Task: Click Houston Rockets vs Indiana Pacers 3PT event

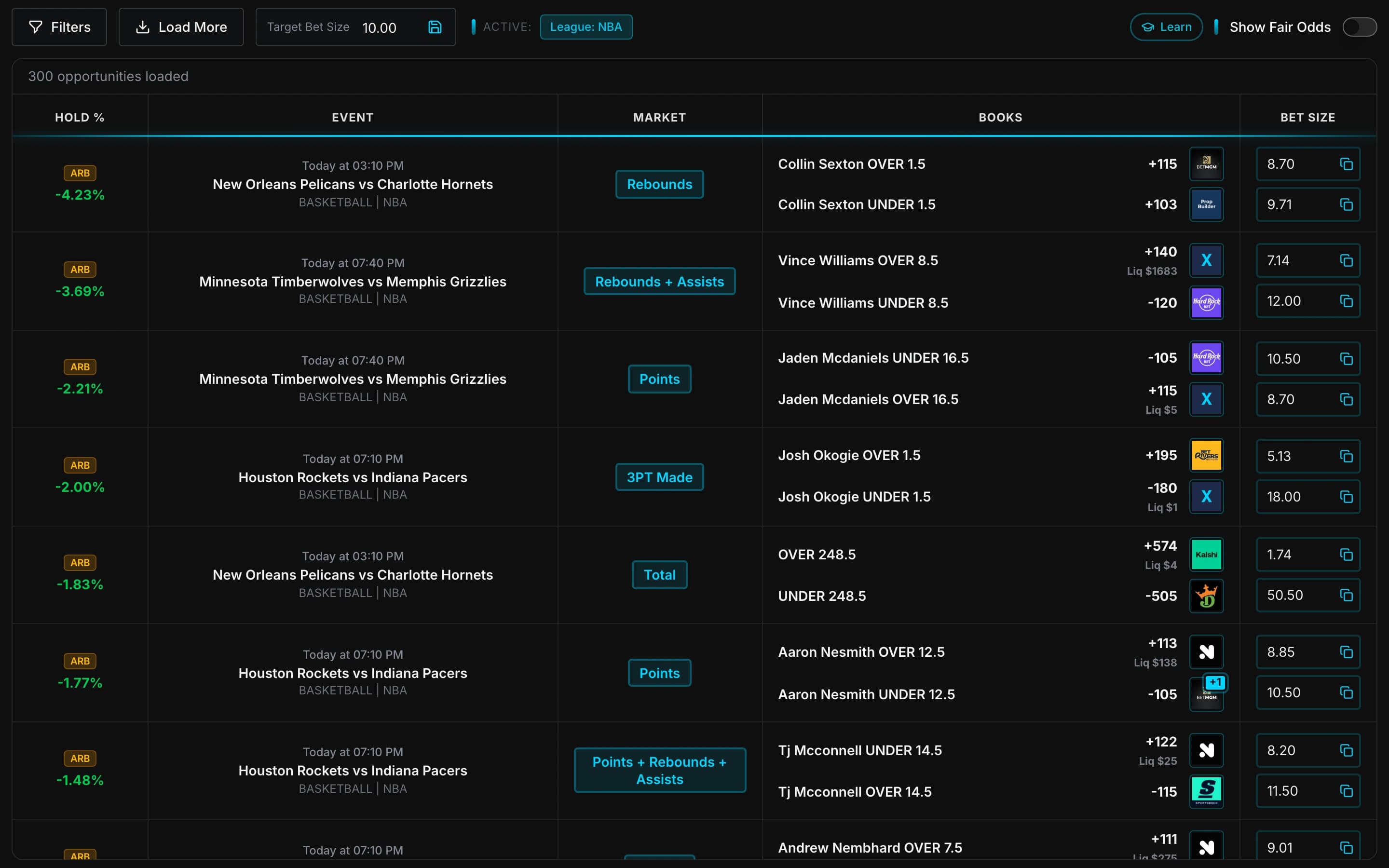Action: pos(353,477)
